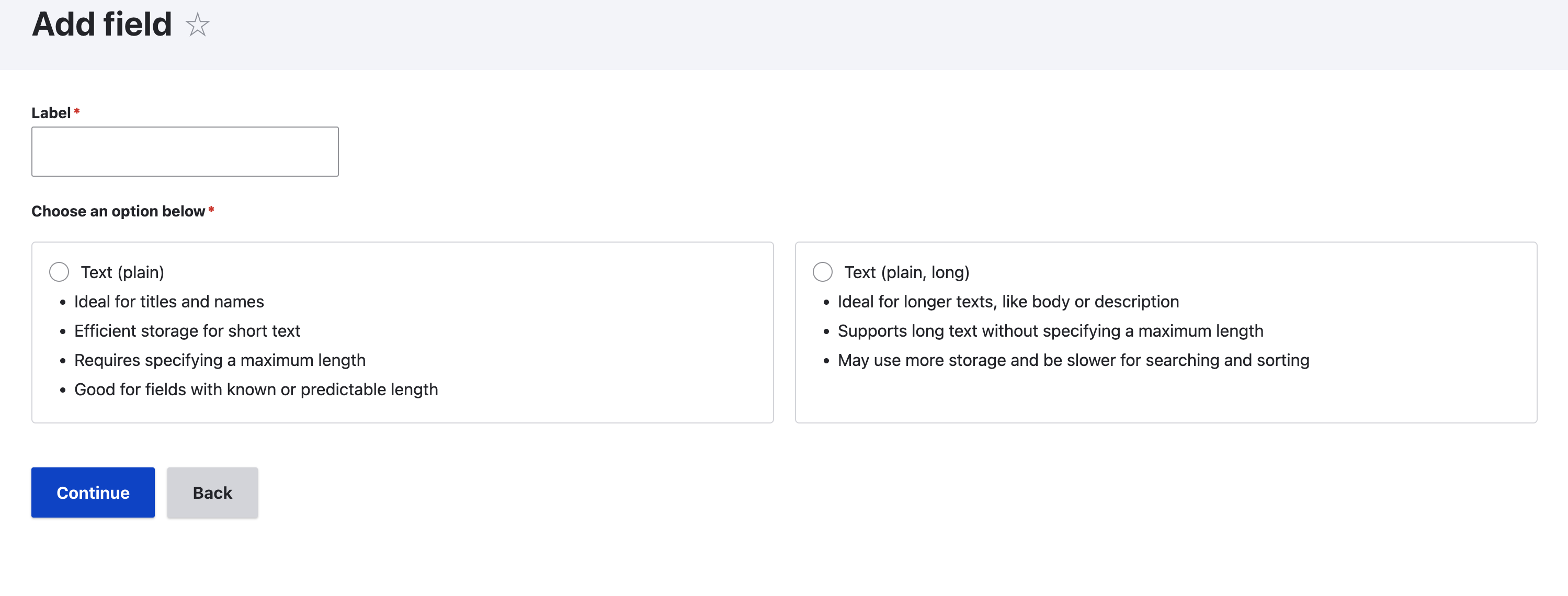Image resolution: width=1568 pixels, height=596 pixels.
Task: Click the "Label" field caption
Action: pyautogui.click(x=51, y=113)
